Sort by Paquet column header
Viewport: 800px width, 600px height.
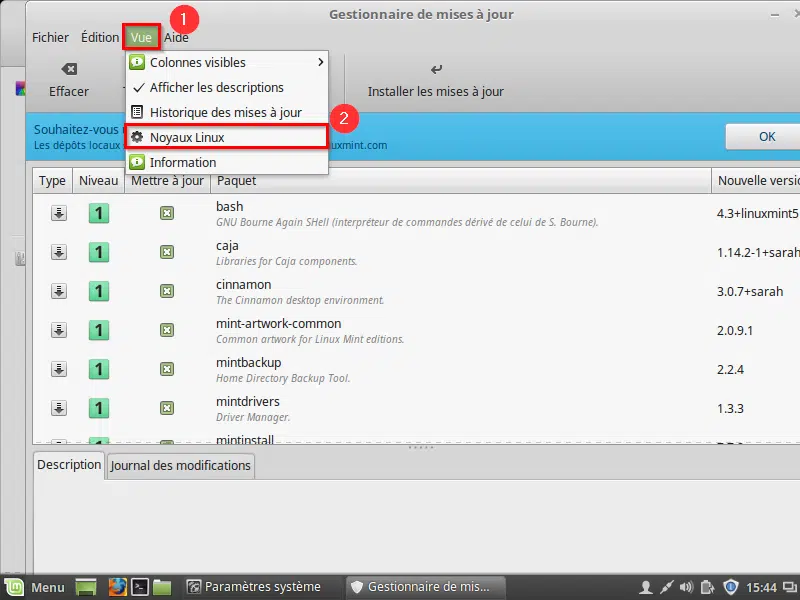[x=461, y=181]
